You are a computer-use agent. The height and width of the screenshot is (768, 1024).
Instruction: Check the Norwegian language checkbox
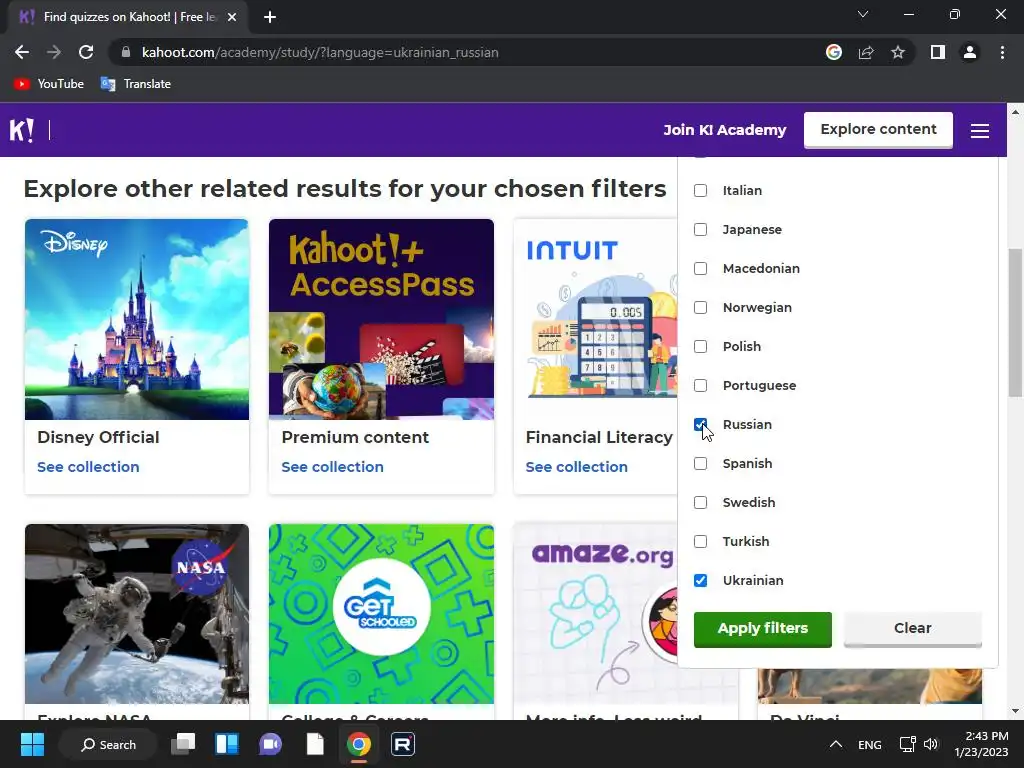(x=700, y=308)
